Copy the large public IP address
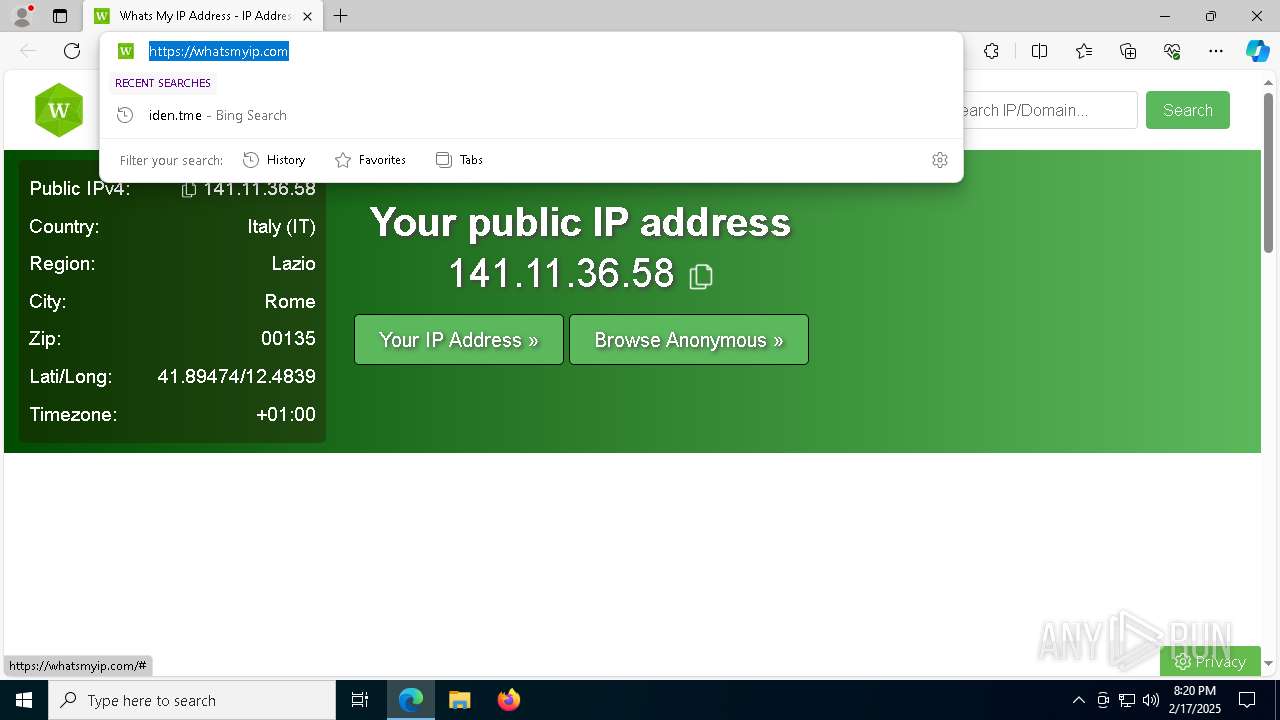This screenshot has width=1280, height=720. click(701, 276)
